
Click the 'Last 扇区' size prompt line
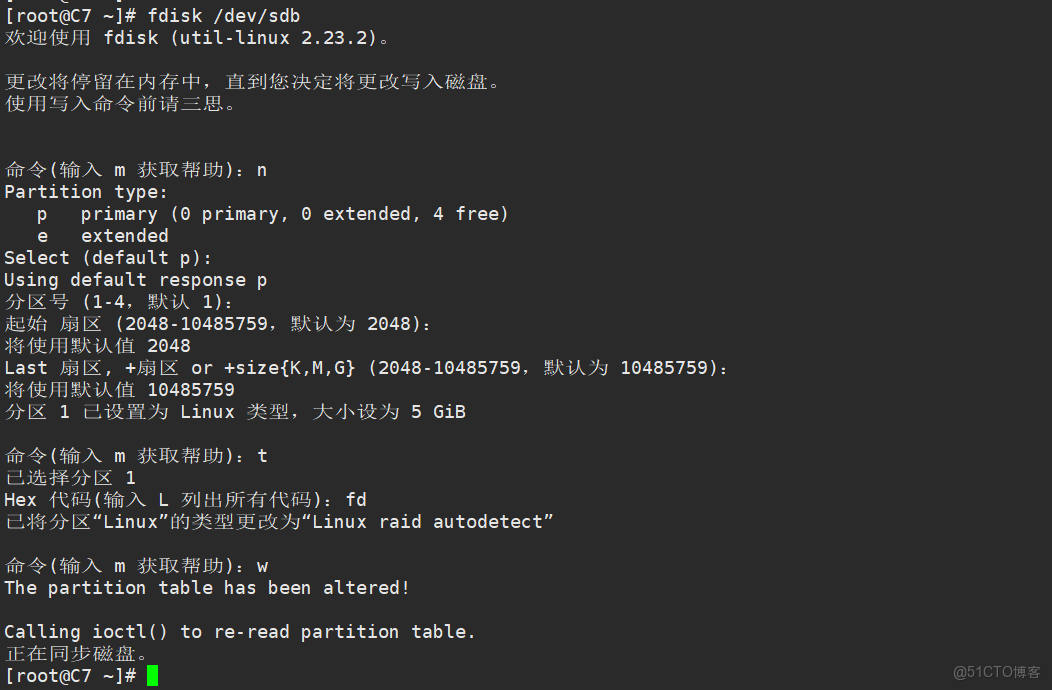pyautogui.click(x=366, y=368)
